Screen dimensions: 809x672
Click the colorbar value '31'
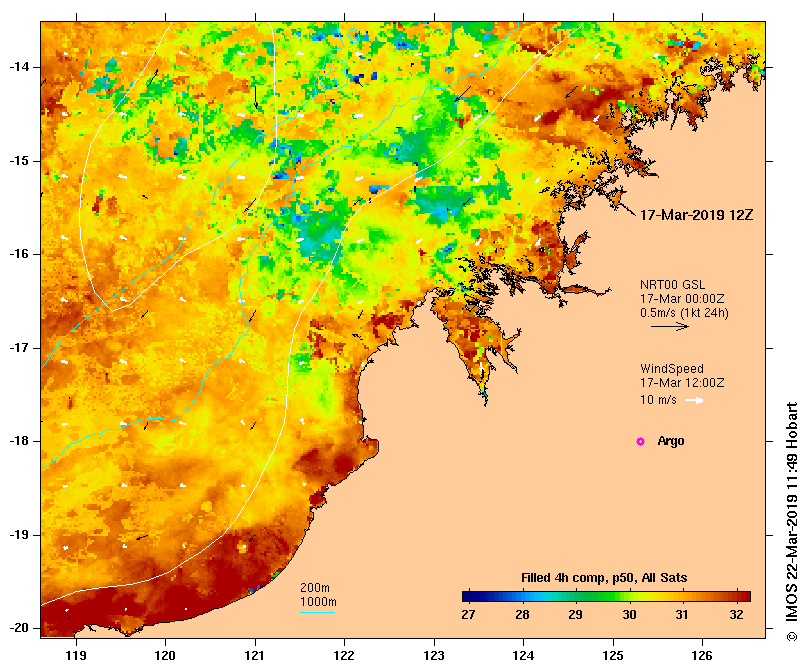point(682,615)
